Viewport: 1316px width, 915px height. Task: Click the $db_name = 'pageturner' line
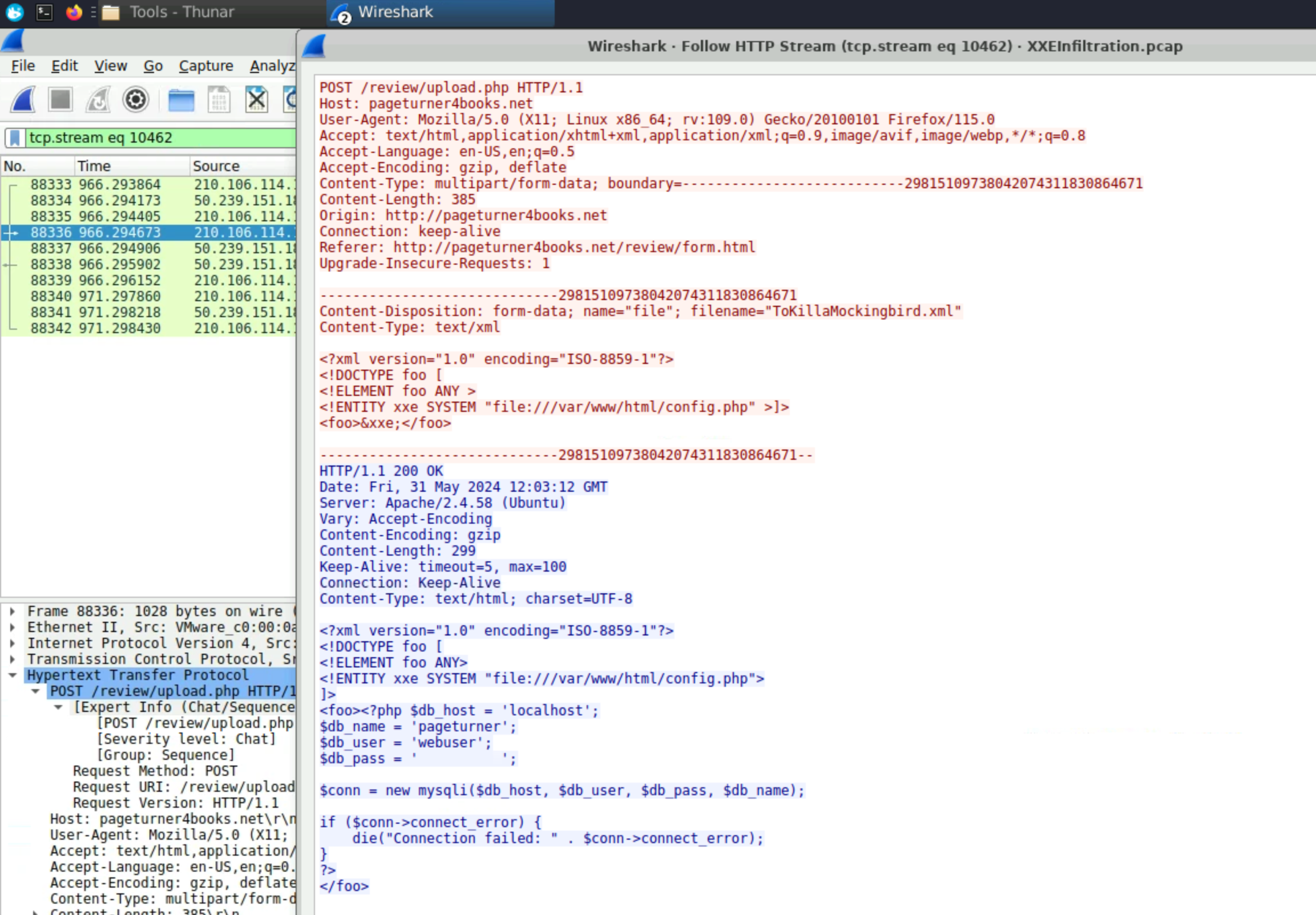[x=418, y=727]
